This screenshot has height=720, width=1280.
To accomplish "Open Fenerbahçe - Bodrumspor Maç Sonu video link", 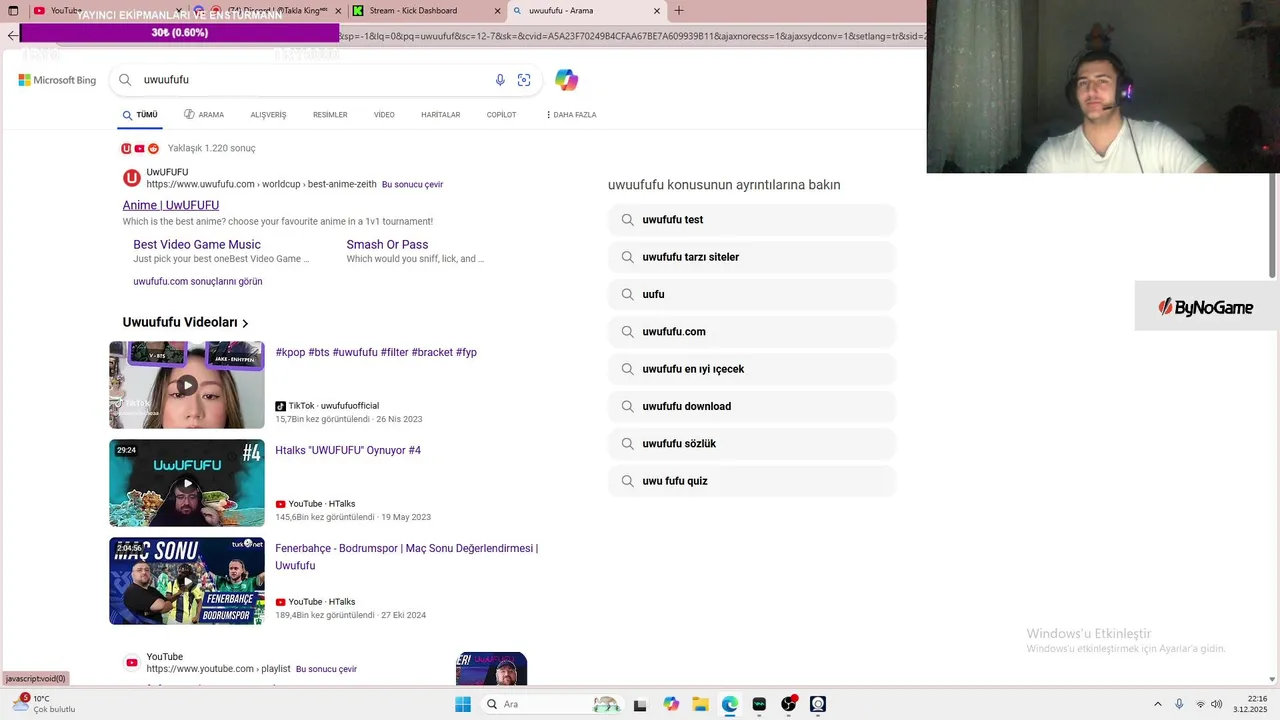I will (407, 557).
